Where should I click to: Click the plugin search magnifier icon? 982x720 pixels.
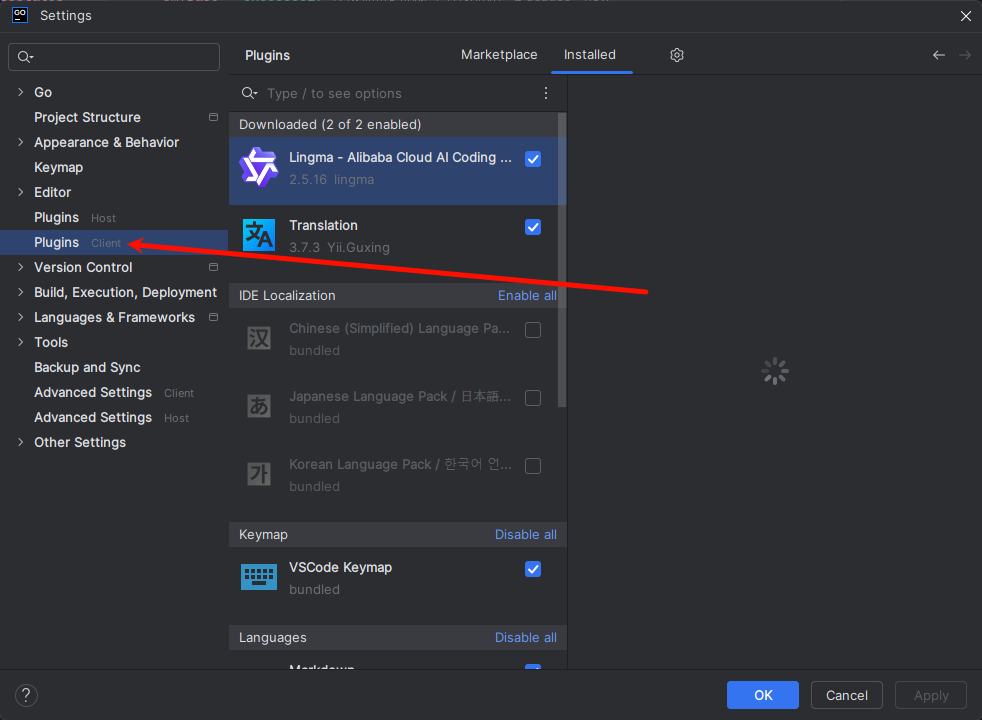pos(249,93)
